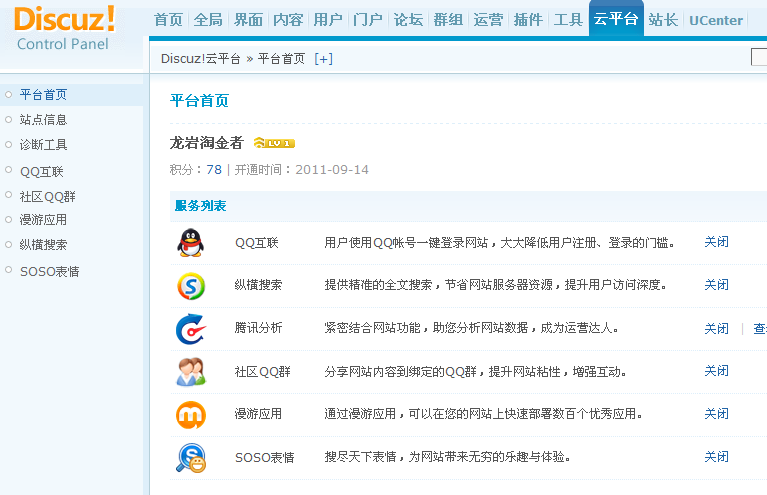Click 关闭 for the QQ互联 service
767x495 pixels.
(717, 242)
